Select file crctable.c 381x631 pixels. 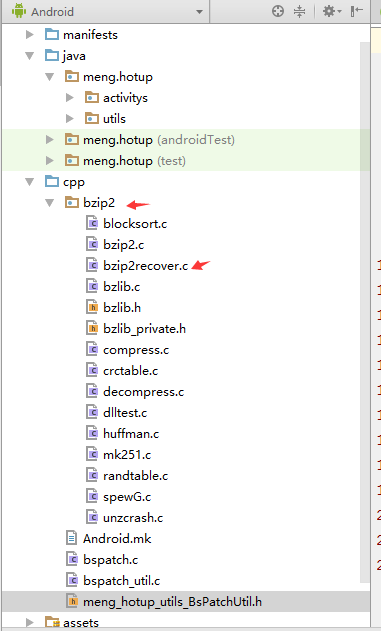click(x=130, y=371)
